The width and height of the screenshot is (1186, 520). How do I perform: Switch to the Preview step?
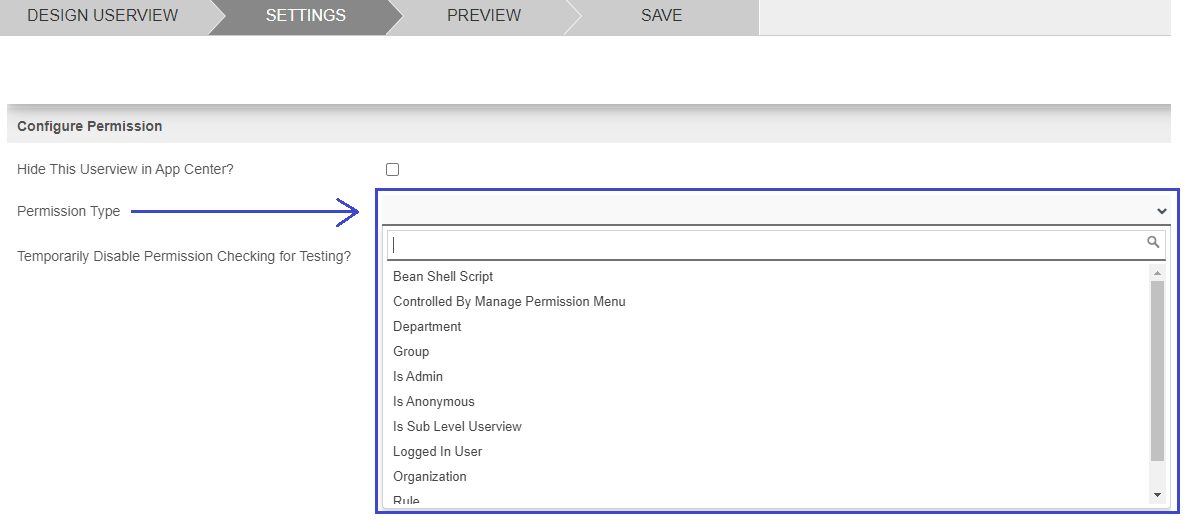(483, 16)
